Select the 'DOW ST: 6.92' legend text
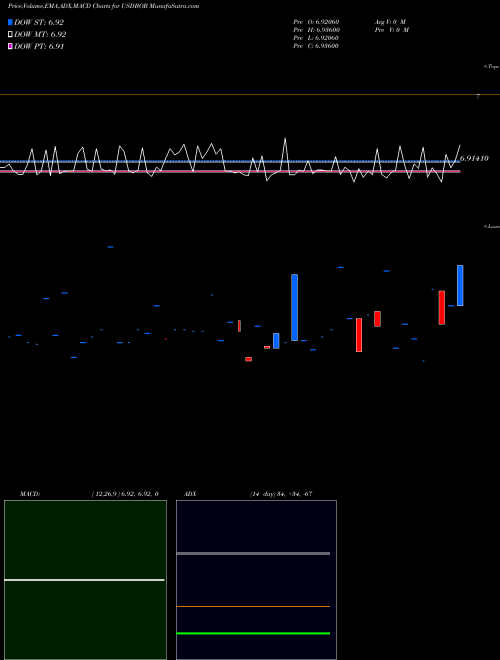The image size is (500, 660). (39, 22)
